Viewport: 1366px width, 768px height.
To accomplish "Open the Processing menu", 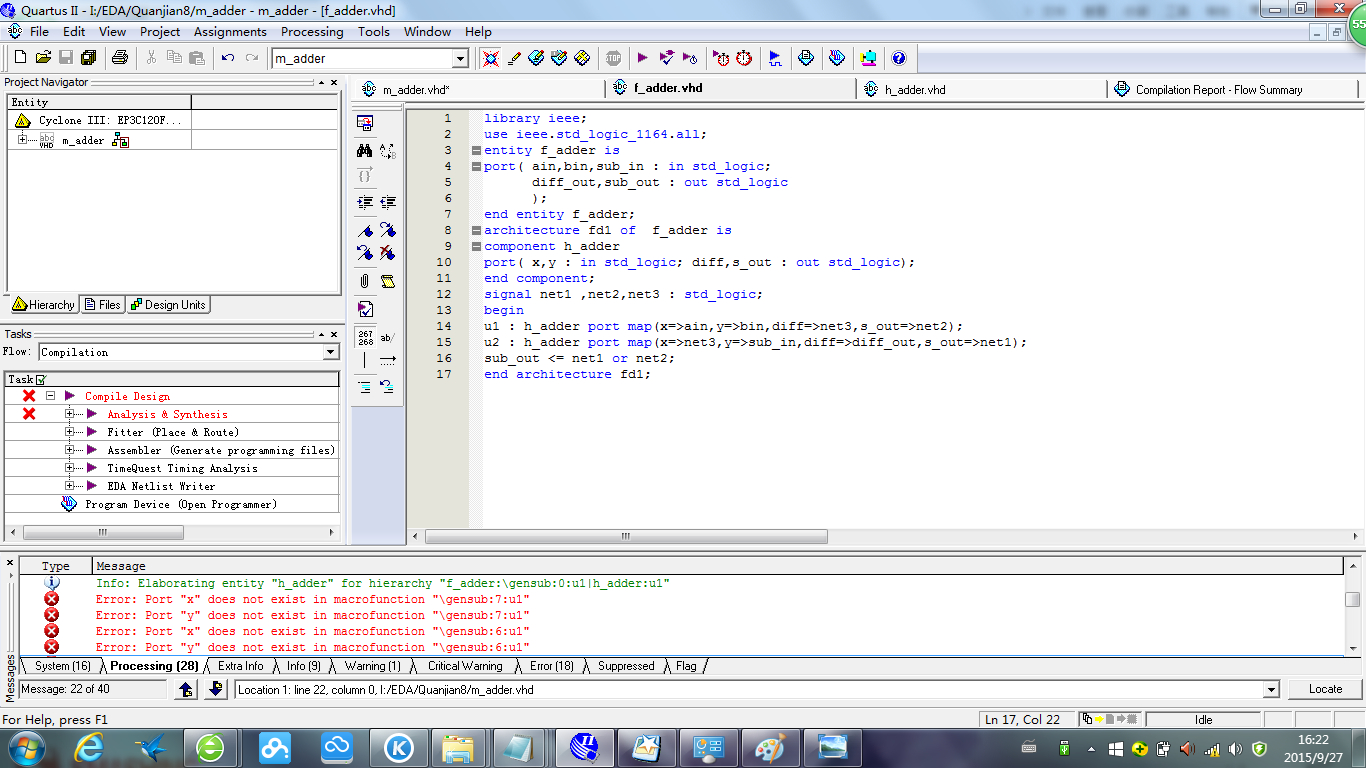I will click(312, 32).
